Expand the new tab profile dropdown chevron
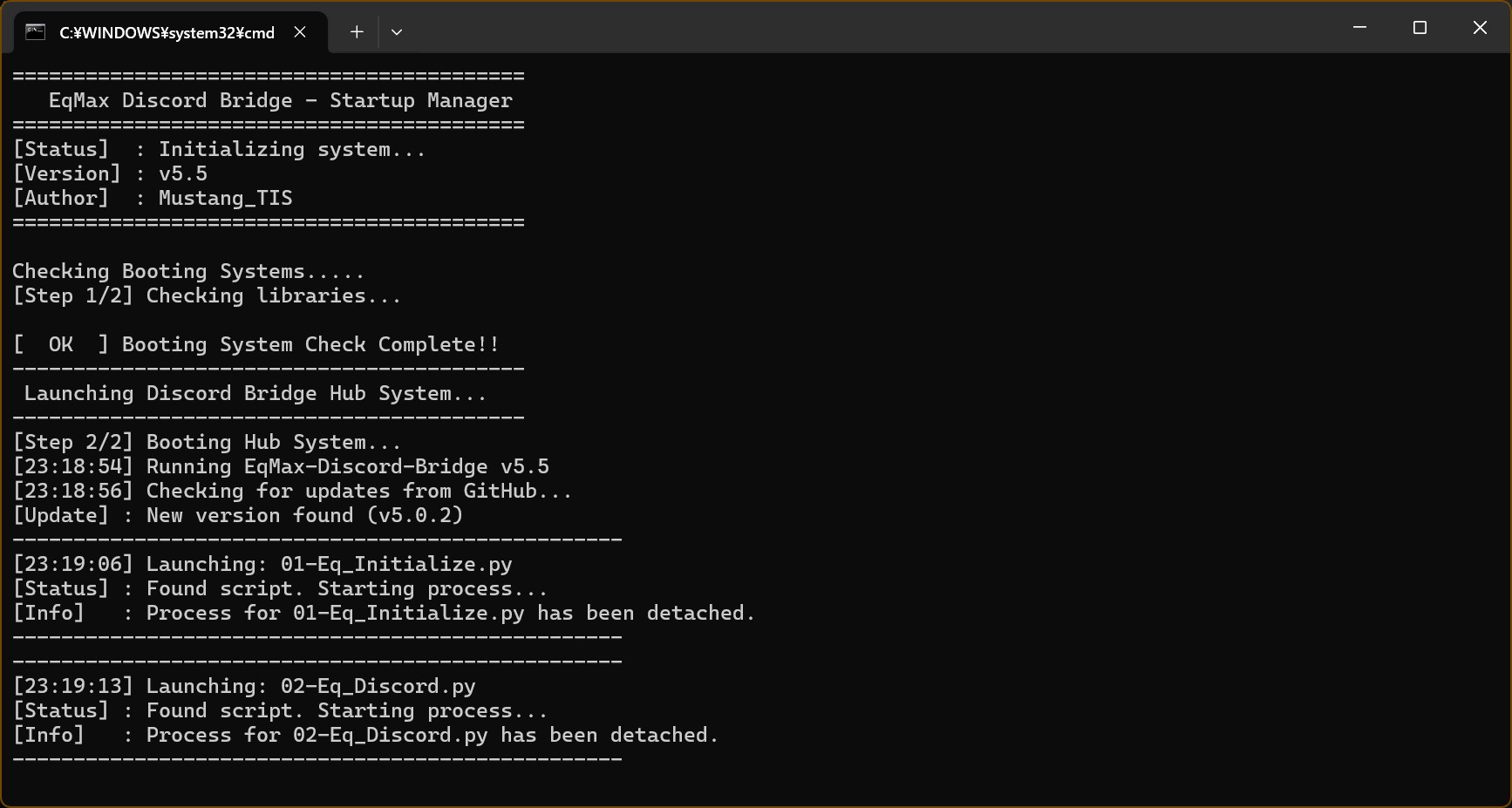1512x808 pixels. point(397,32)
